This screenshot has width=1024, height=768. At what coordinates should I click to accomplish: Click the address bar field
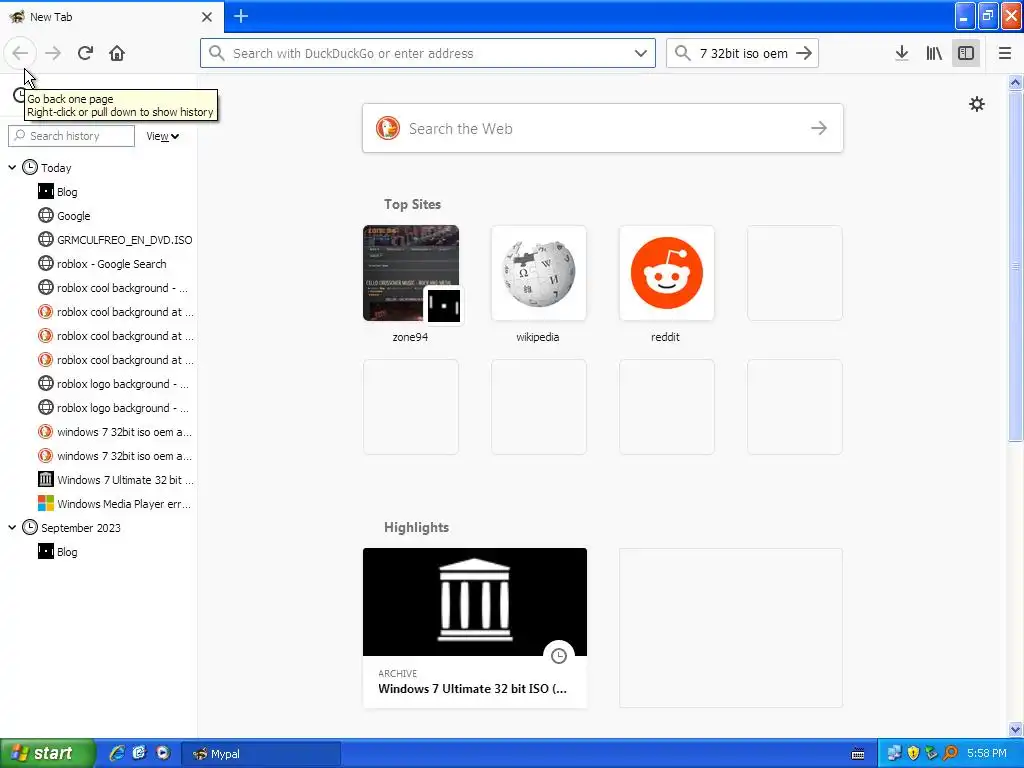pos(428,53)
